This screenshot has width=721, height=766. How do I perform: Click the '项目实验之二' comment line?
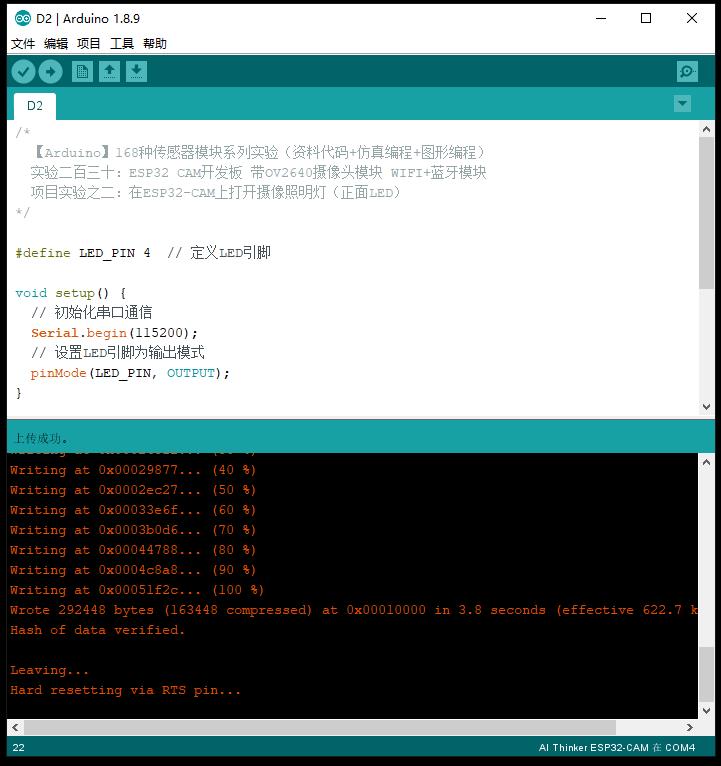[216, 192]
